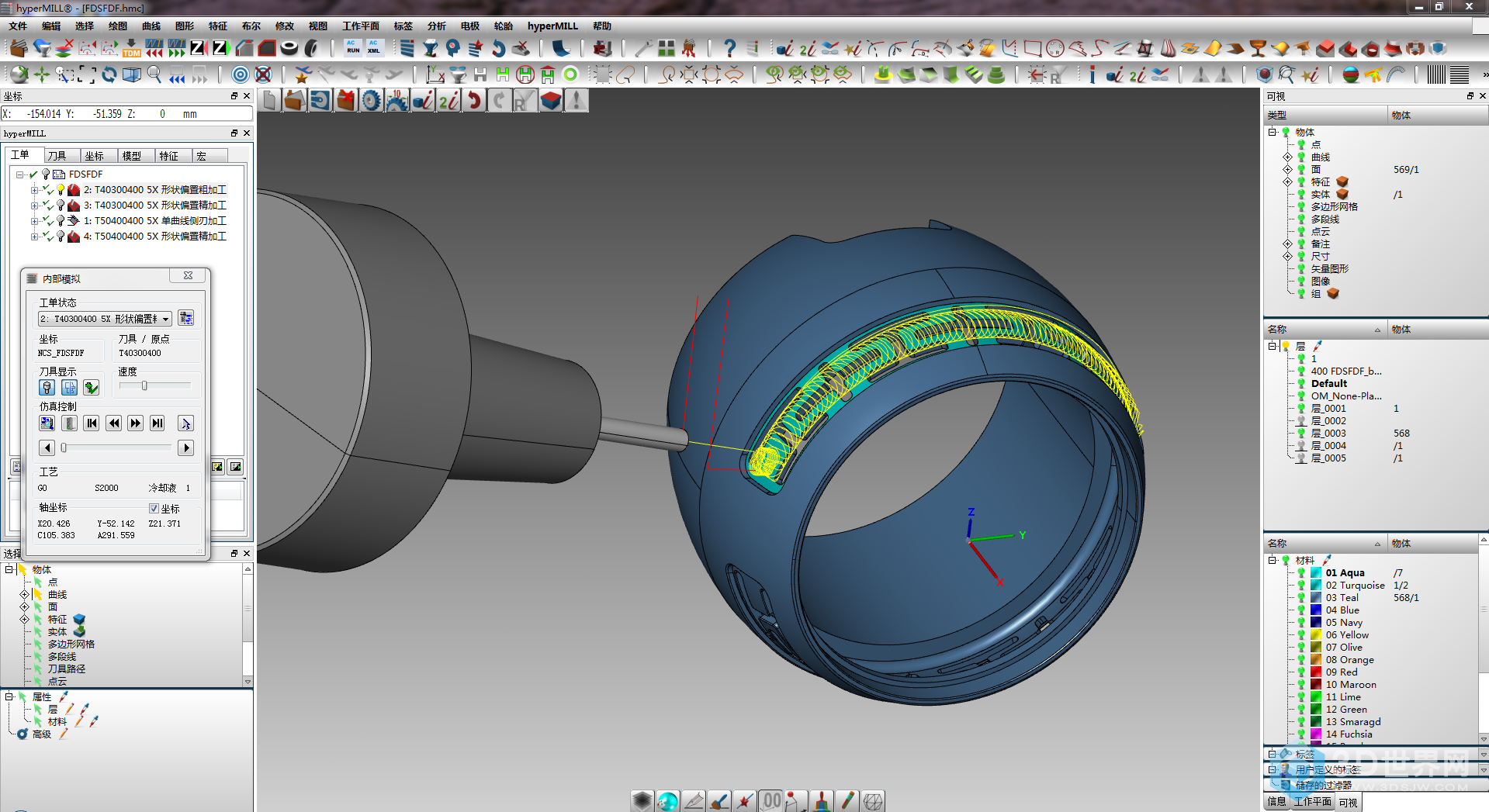Image resolution: width=1489 pixels, height=812 pixels.
Task: Click the TDM tool database icon
Action: (x=131, y=49)
